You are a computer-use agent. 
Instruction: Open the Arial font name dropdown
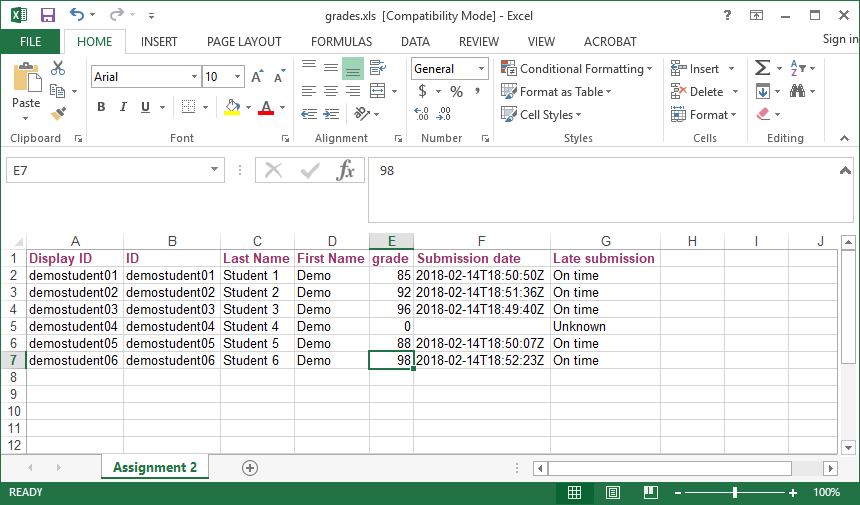[194, 77]
